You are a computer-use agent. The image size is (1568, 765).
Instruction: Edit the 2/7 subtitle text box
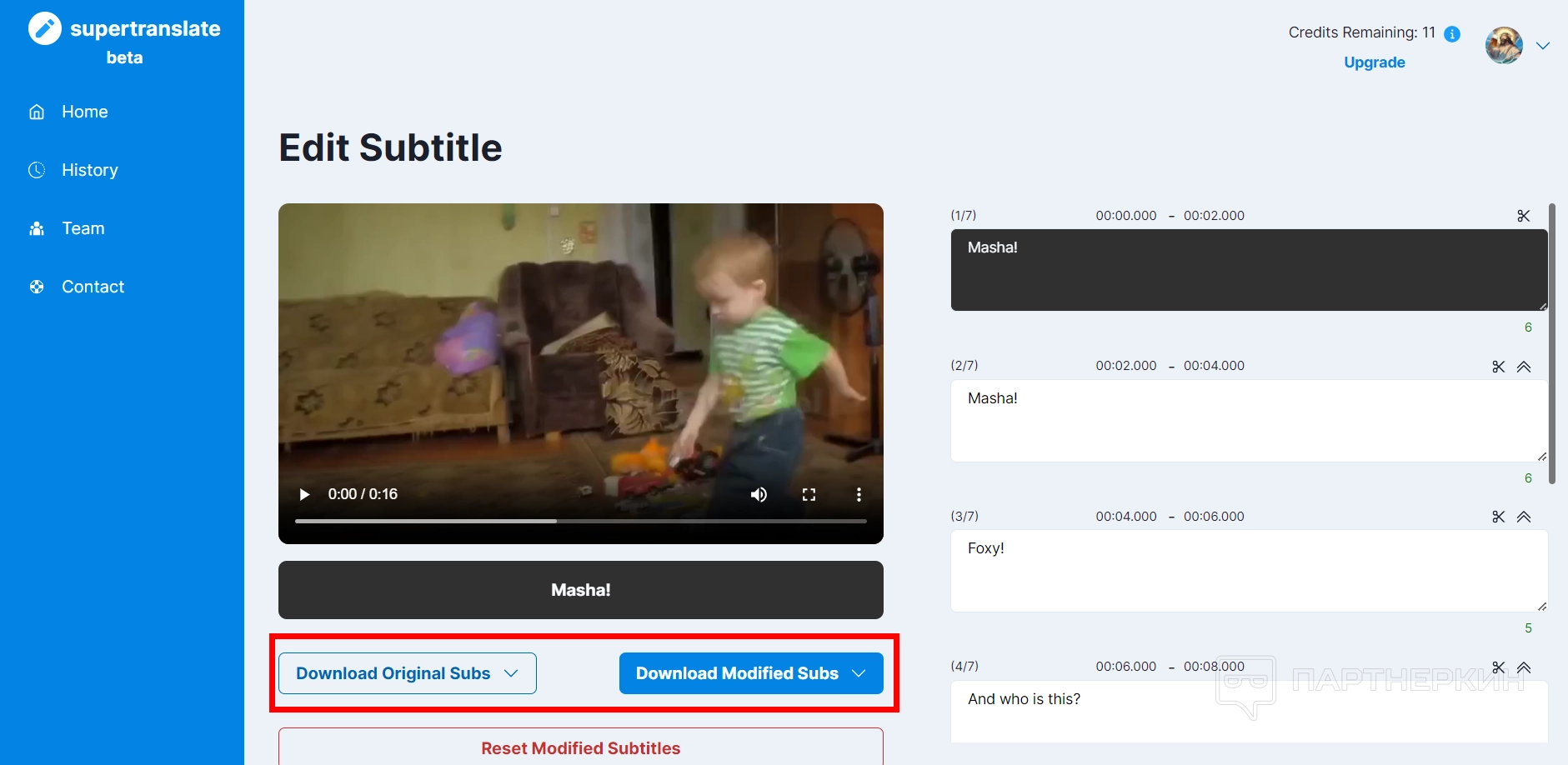tap(1249, 421)
